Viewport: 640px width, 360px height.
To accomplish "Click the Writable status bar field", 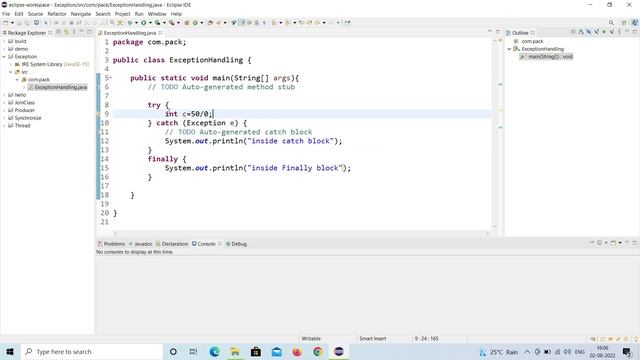I will (x=311, y=338).
